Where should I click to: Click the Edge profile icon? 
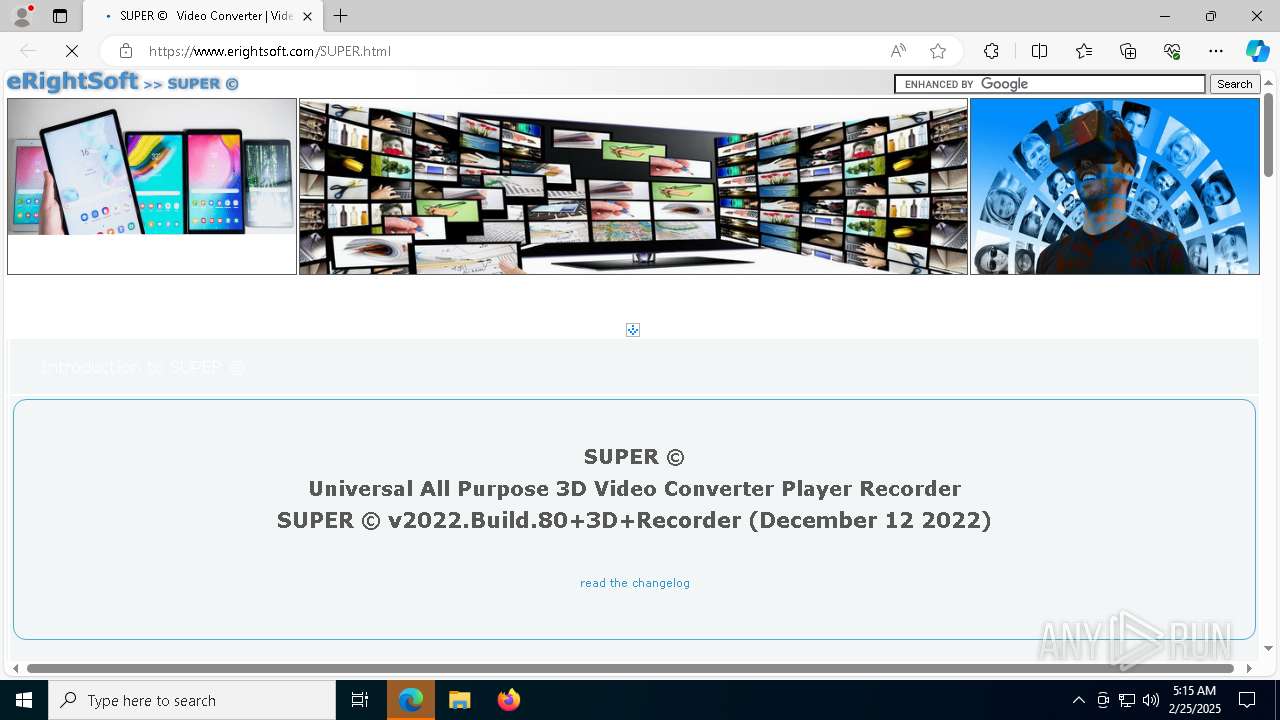[x=22, y=16]
